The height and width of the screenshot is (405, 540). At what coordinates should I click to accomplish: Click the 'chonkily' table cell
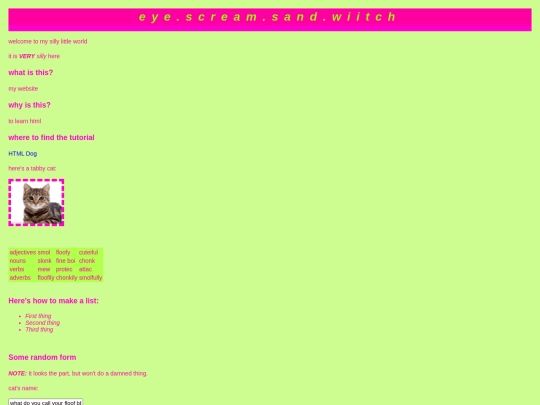coord(66,278)
